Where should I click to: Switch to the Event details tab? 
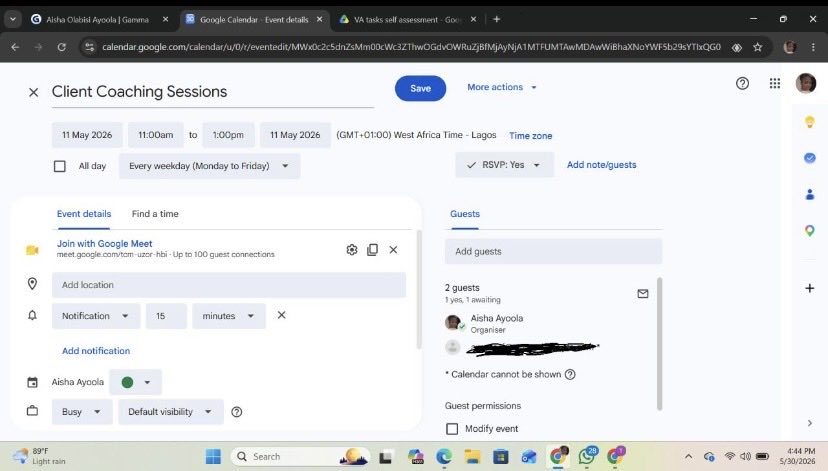(84, 214)
